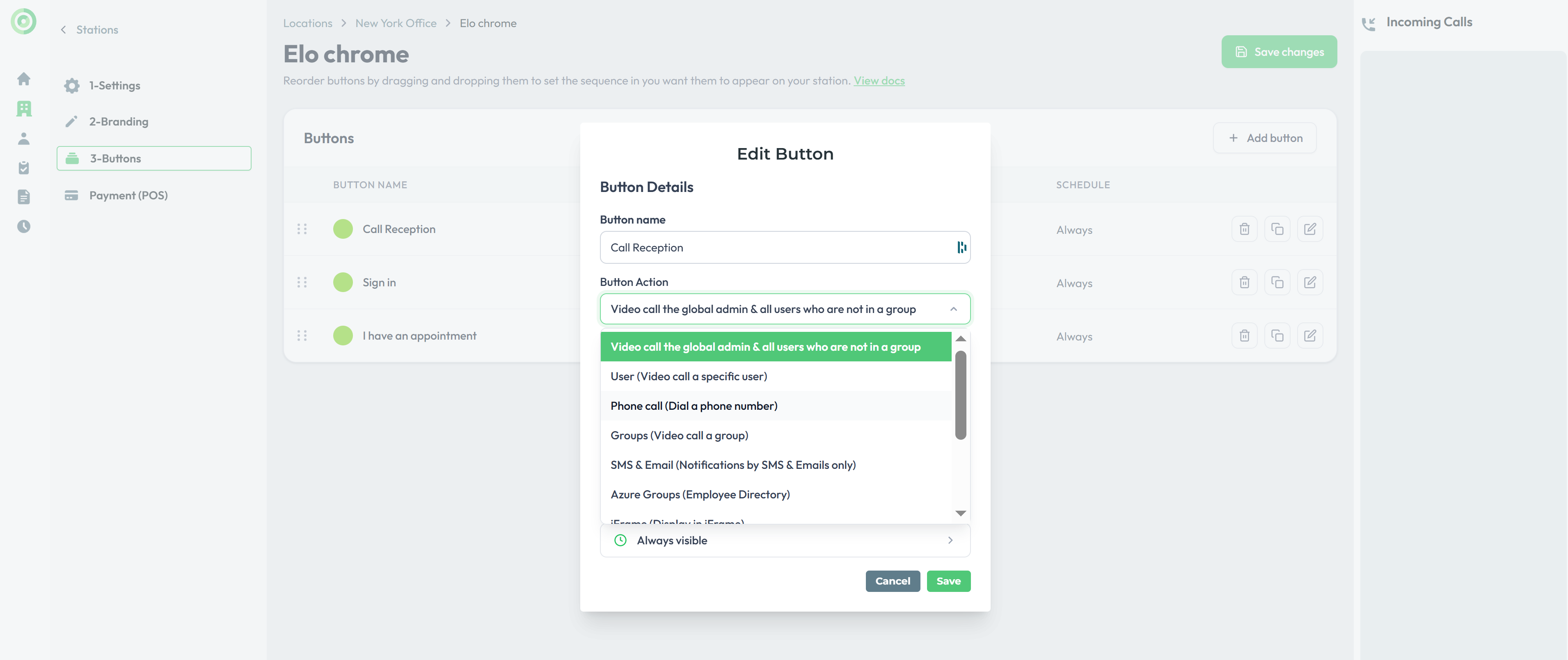Collapse the Button Action dropdown
Image resolution: width=1568 pixels, height=660 pixels.
point(953,309)
